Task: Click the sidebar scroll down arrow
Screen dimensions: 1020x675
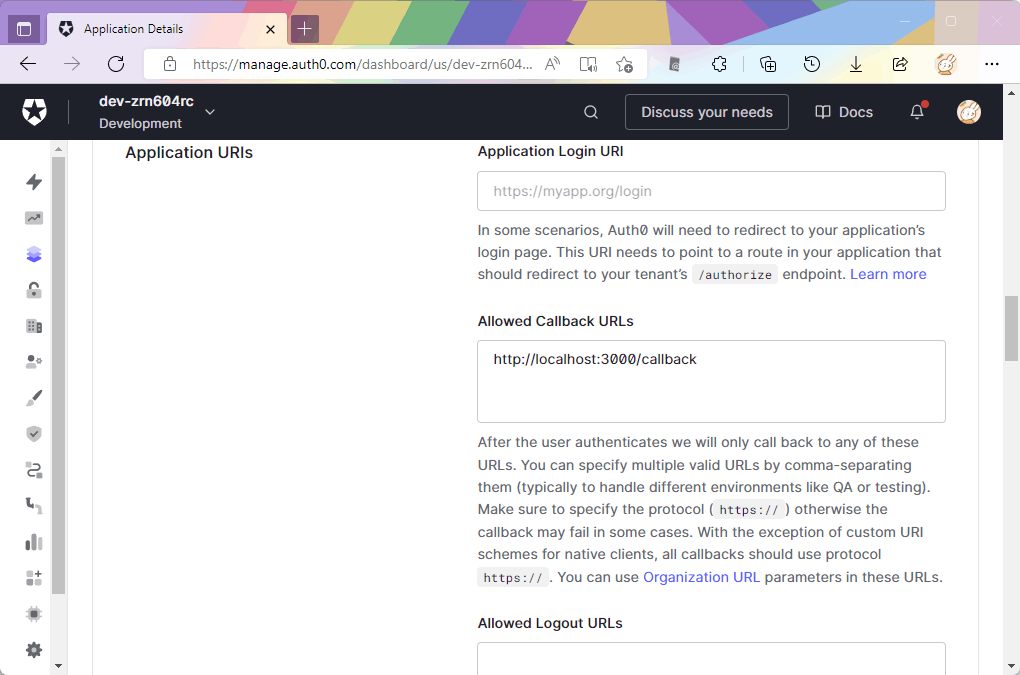Action: 59,665
